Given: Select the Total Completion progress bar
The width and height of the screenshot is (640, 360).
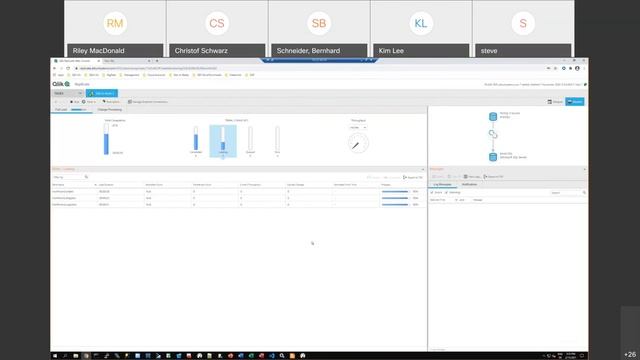Looking at the screenshot, I should coord(106,140).
